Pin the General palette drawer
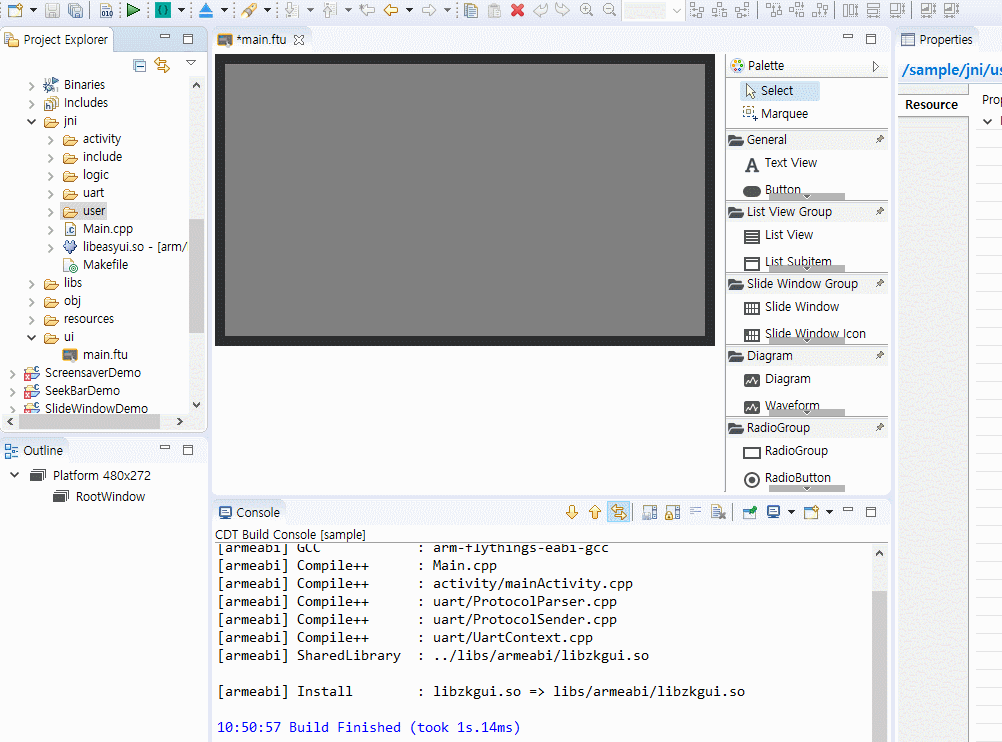Image resolution: width=1002 pixels, height=742 pixels. (880, 139)
